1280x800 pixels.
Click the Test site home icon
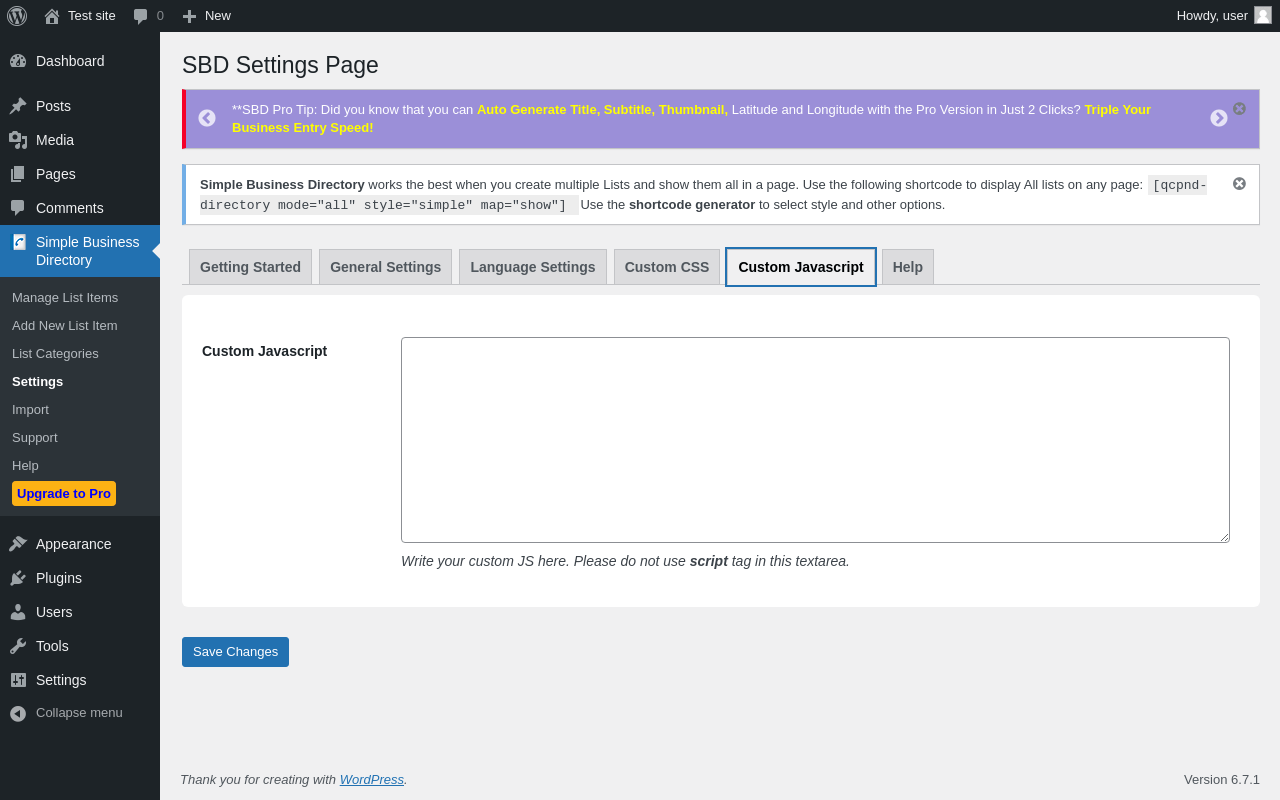52,16
